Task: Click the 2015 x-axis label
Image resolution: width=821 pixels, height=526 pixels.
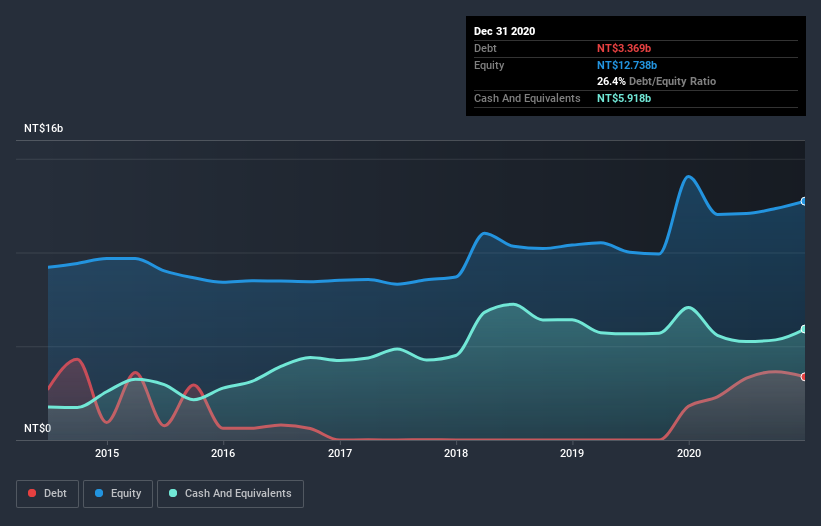Action: coord(107,453)
